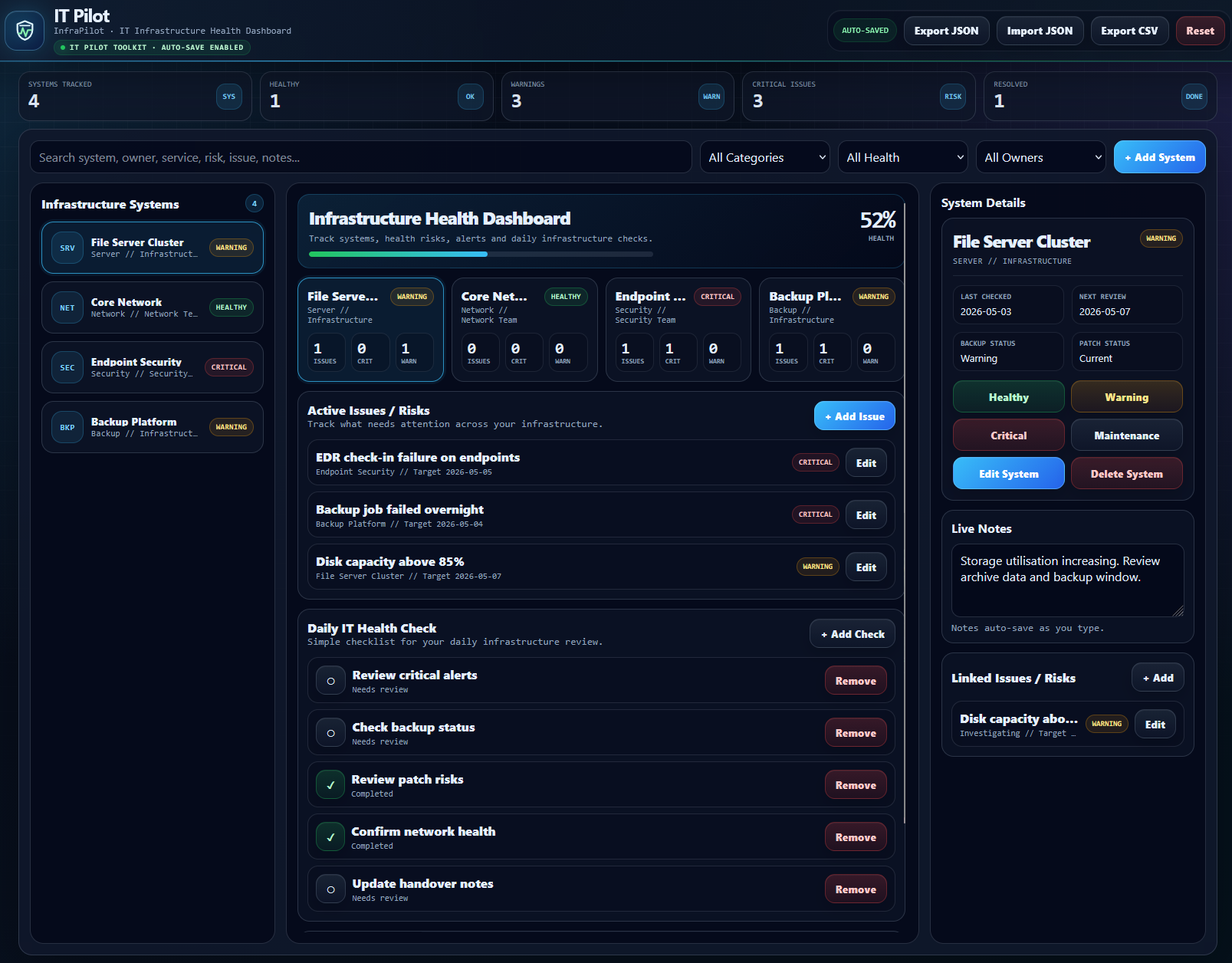The height and width of the screenshot is (963, 1232).
Task: Click CRITICAL badge on EDR check-in issue
Action: [x=815, y=462]
